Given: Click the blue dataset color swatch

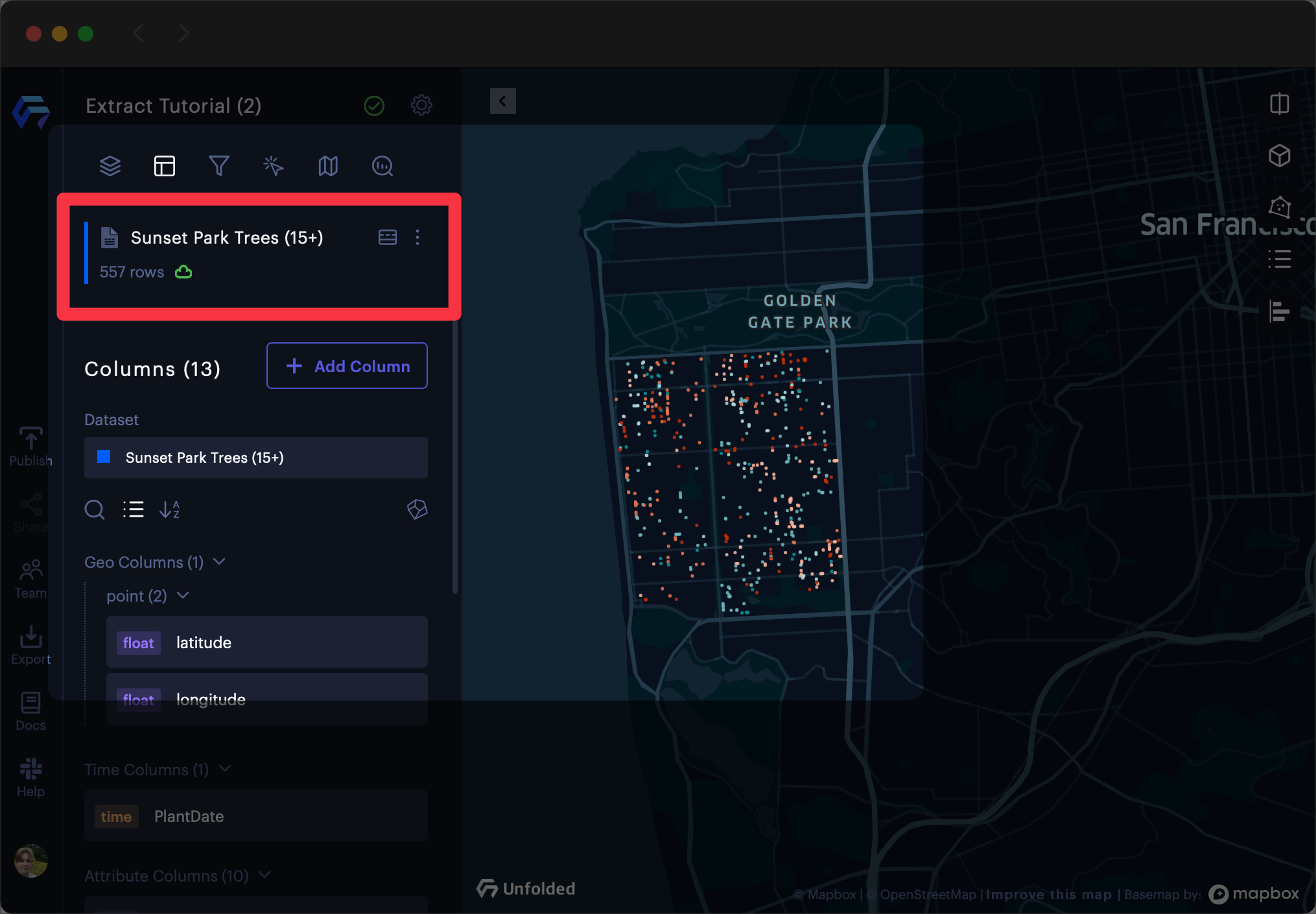Looking at the screenshot, I should 104,457.
